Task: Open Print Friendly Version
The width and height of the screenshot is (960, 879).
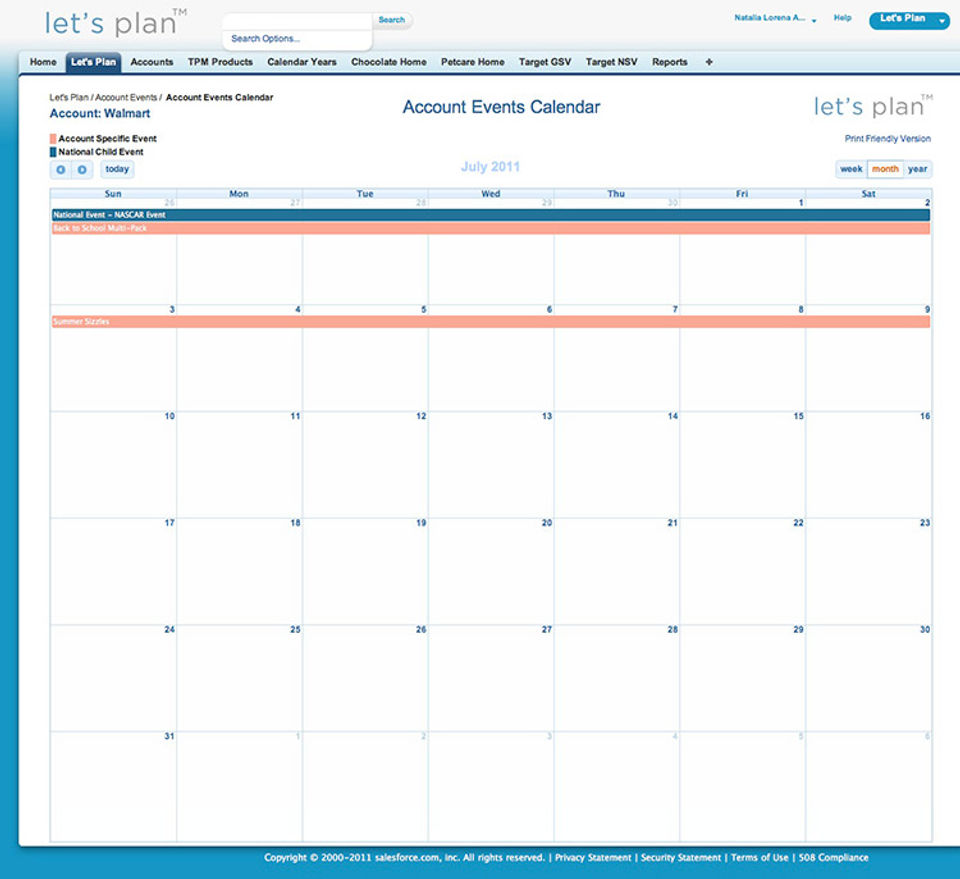Action: (x=888, y=138)
